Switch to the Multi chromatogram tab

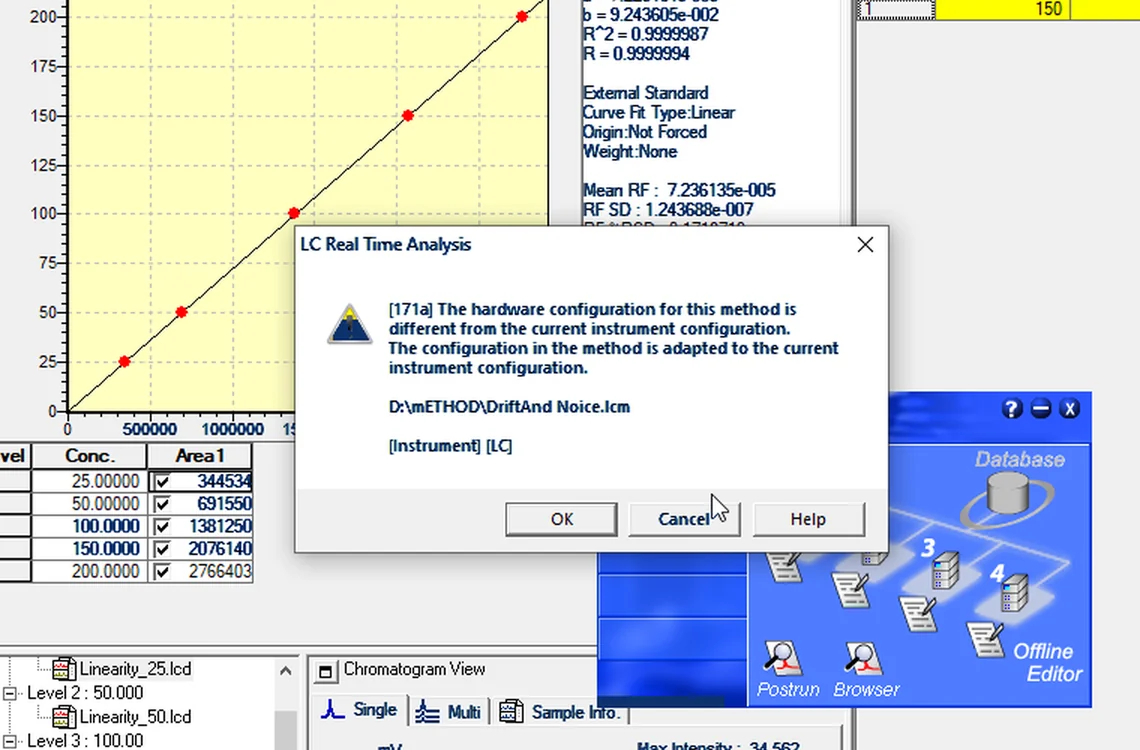[x=449, y=711]
